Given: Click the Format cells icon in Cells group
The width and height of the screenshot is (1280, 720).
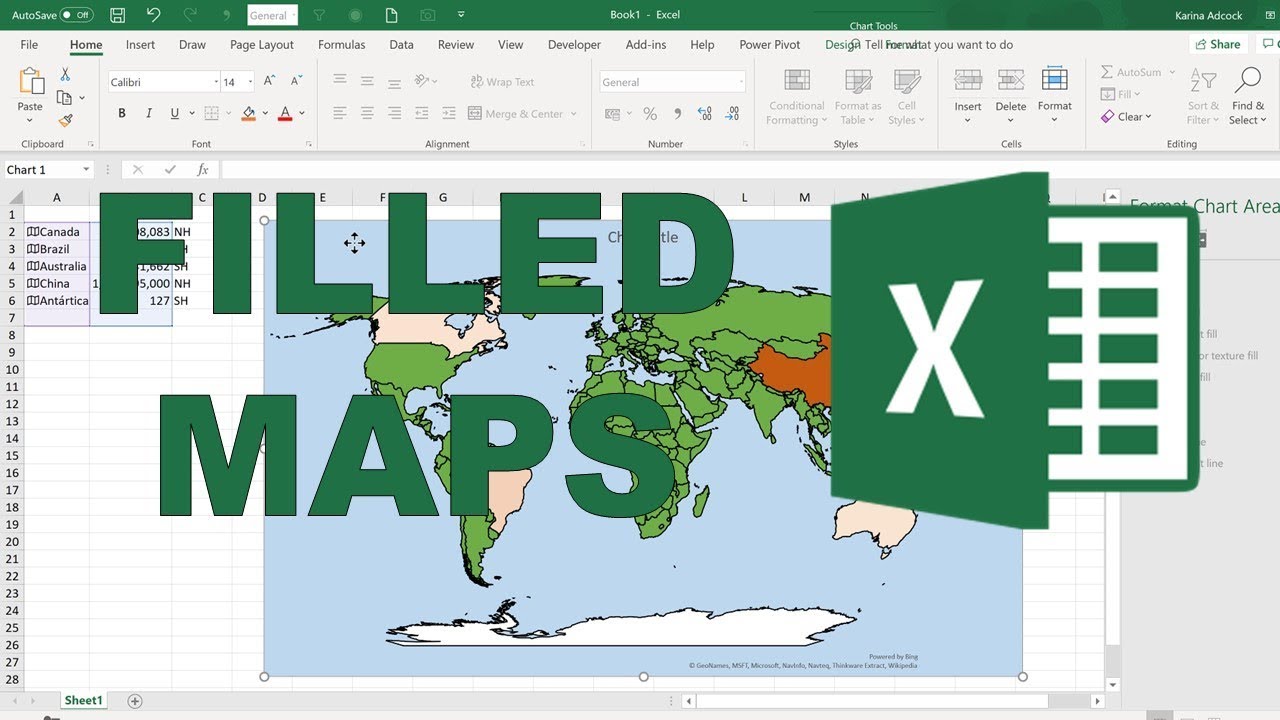Looking at the screenshot, I should pyautogui.click(x=1055, y=80).
